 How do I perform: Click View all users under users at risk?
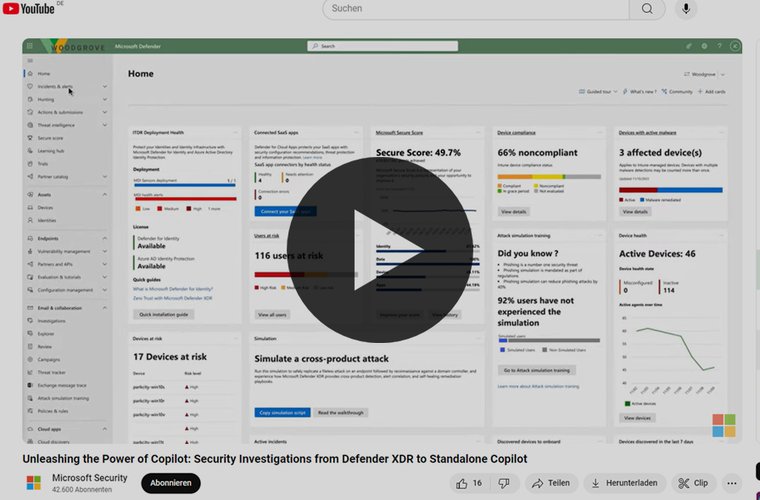click(x=272, y=315)
